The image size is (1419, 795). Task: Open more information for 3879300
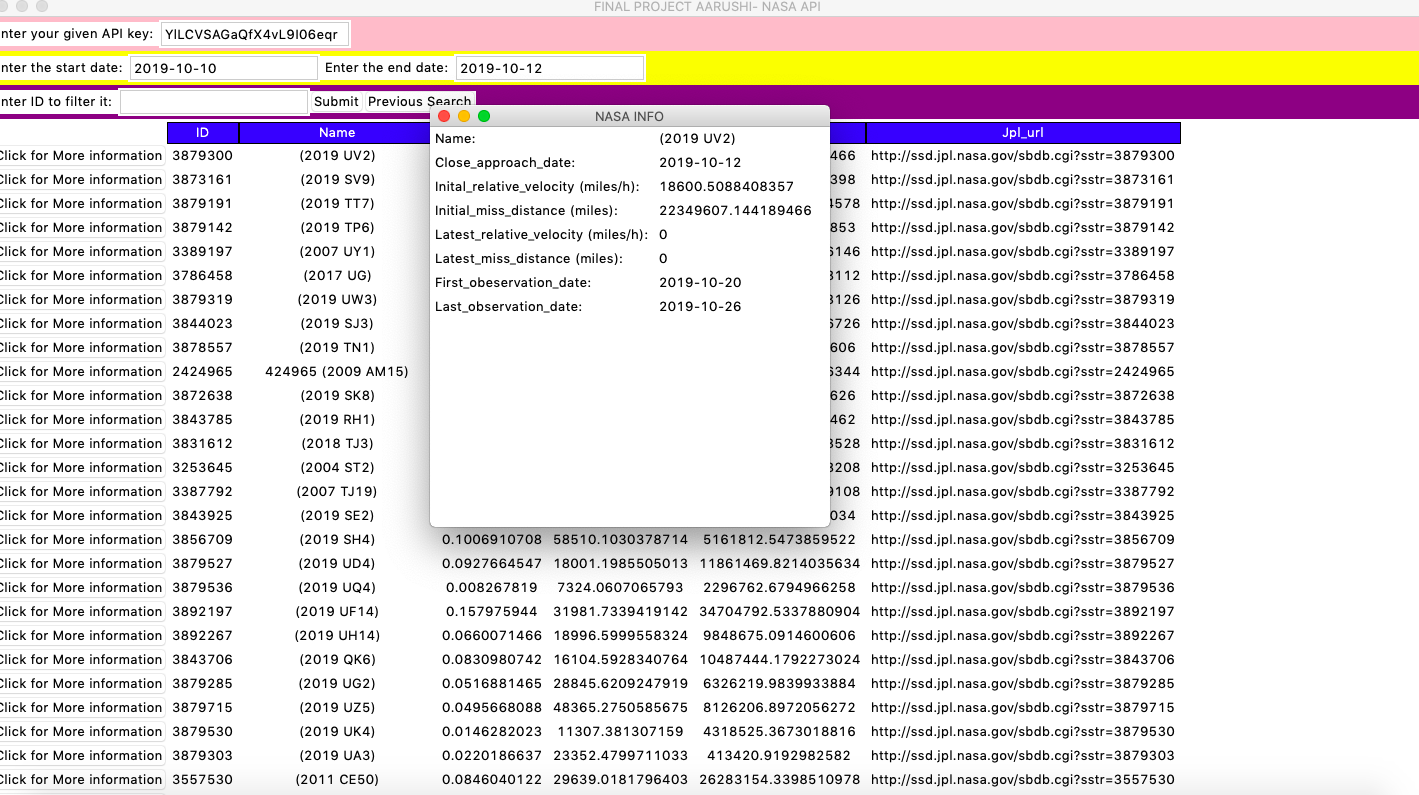point(80,156)
